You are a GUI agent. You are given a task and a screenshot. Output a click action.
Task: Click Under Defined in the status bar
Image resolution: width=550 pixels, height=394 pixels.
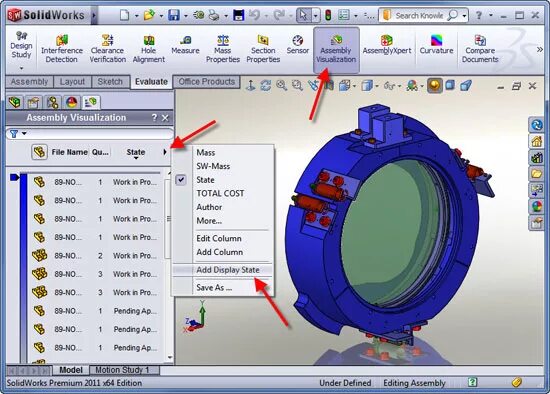[345, 383]
